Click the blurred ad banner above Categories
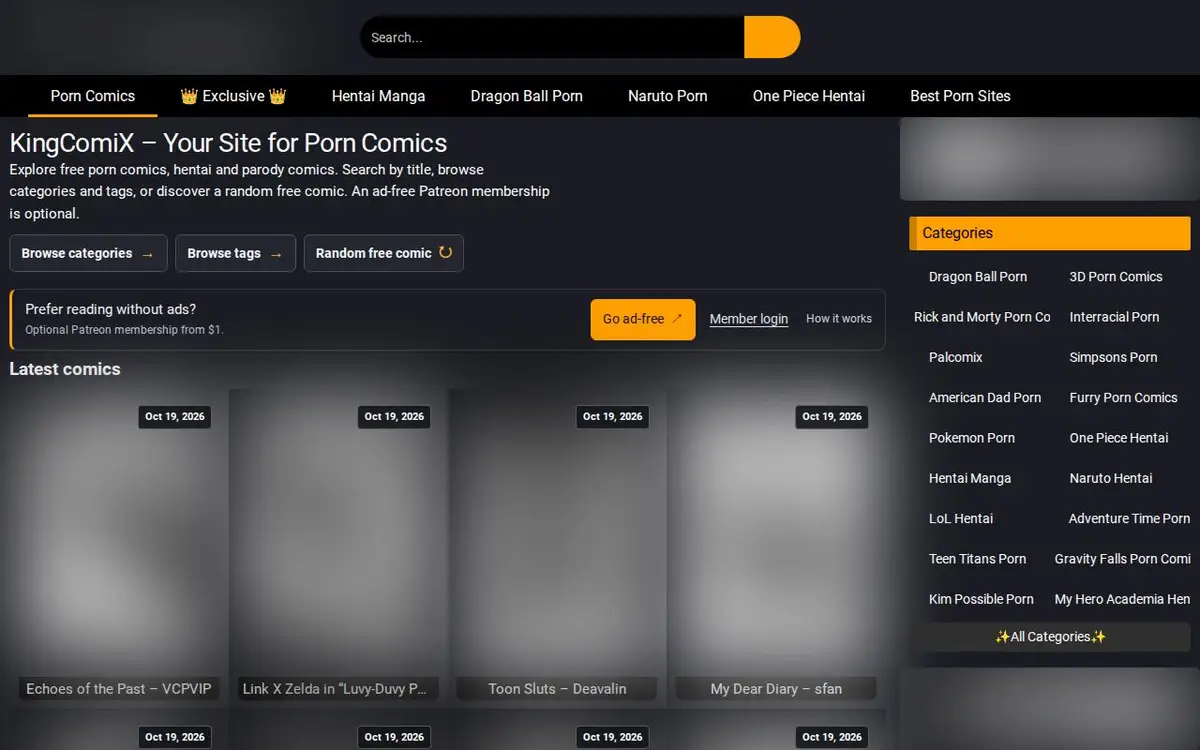This screenshot has height=750, width=1200. (1050, 159)
